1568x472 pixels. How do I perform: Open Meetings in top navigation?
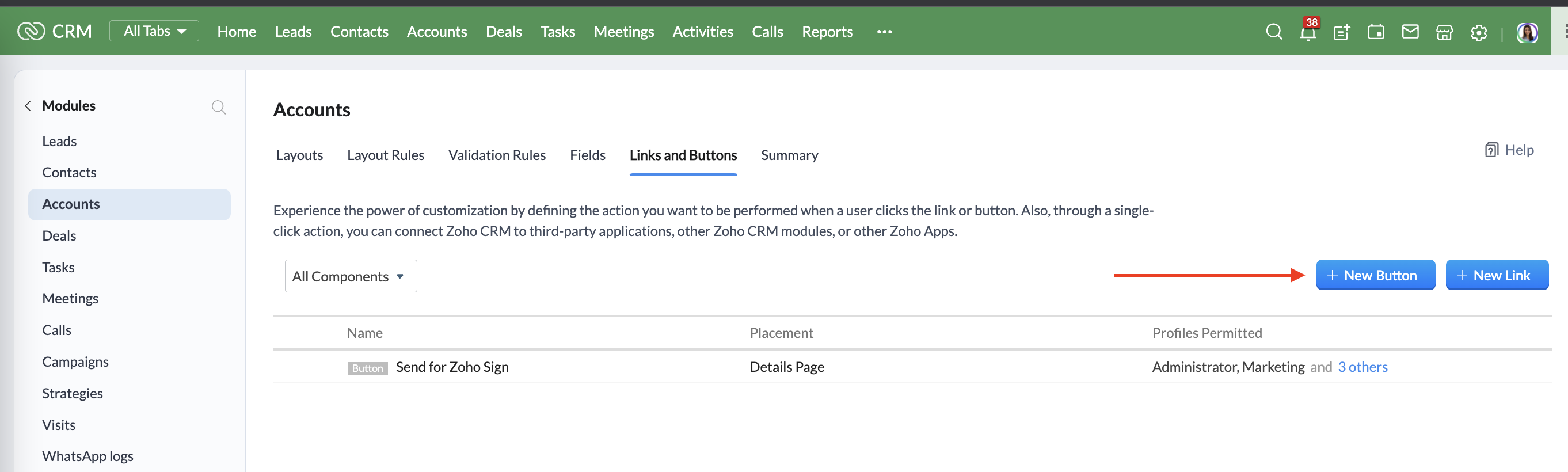coord(623,32)
